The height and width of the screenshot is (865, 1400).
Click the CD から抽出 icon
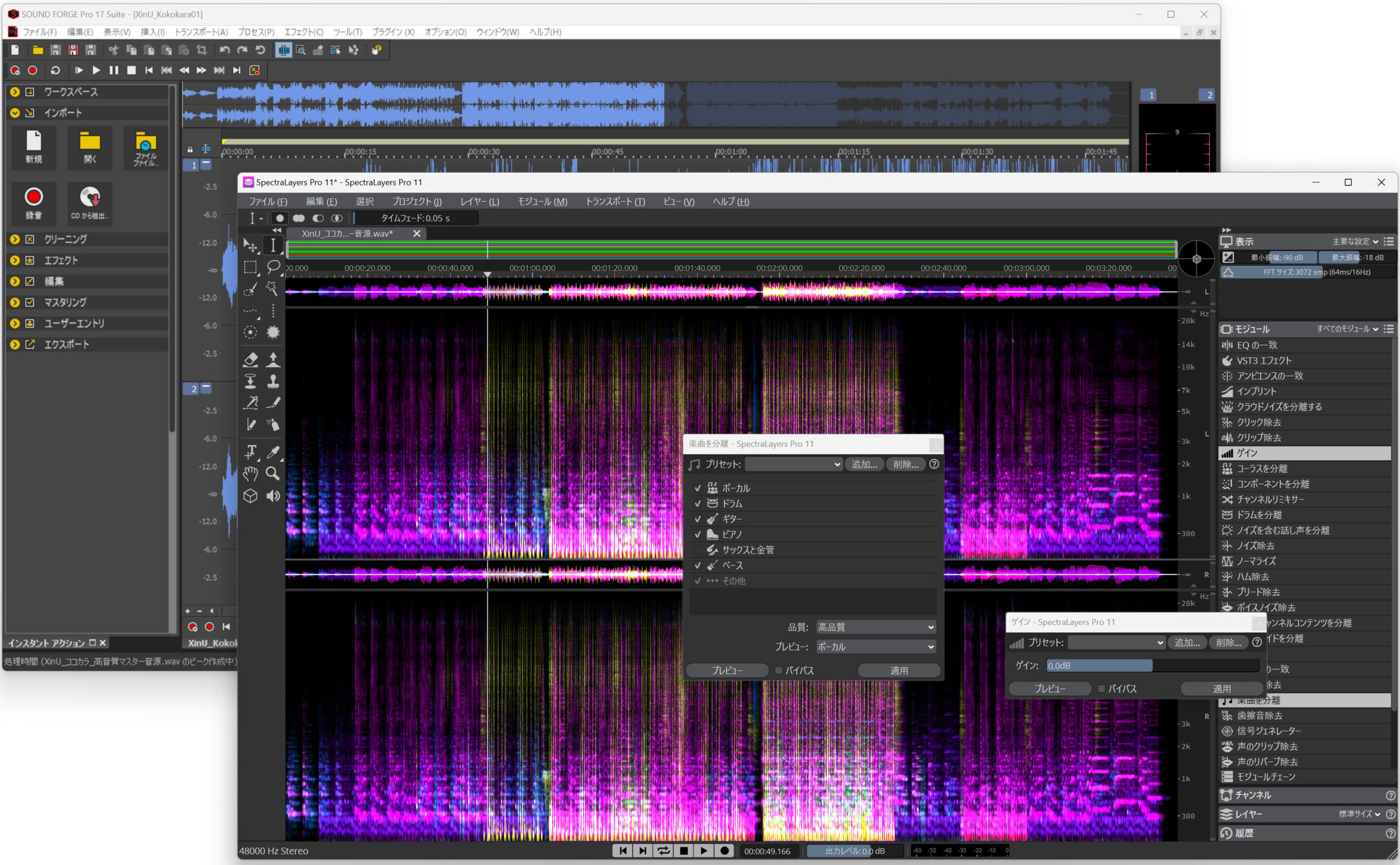click(90, 202)
